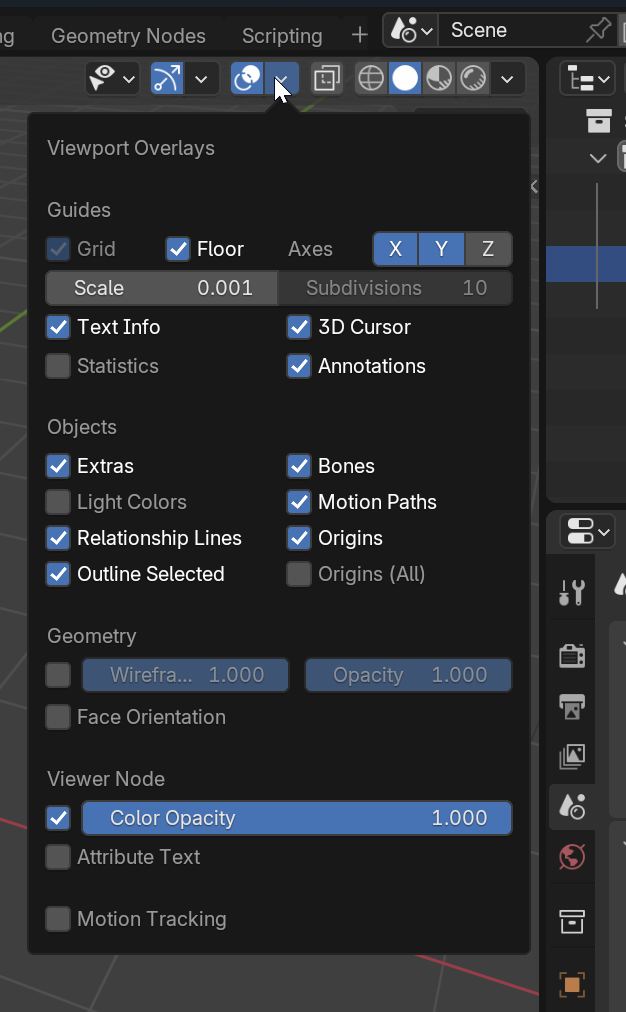This screenshot has width=626, height=1012.
Task: Enable Origins (All) checkbox
Action: pyautogui.click(x=299, y=574)
